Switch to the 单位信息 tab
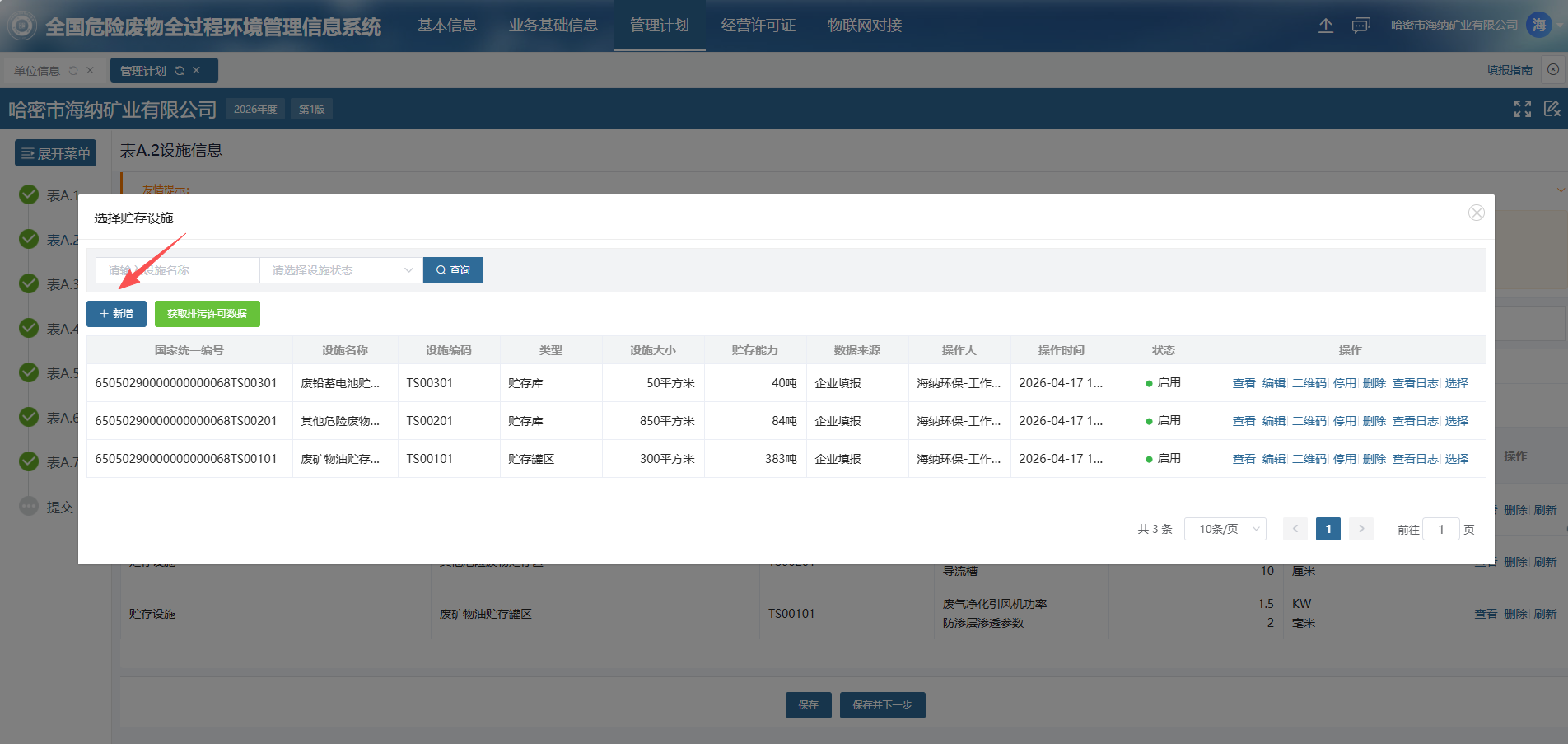This screenshot has width=1568, height=744. pos(37,71)
